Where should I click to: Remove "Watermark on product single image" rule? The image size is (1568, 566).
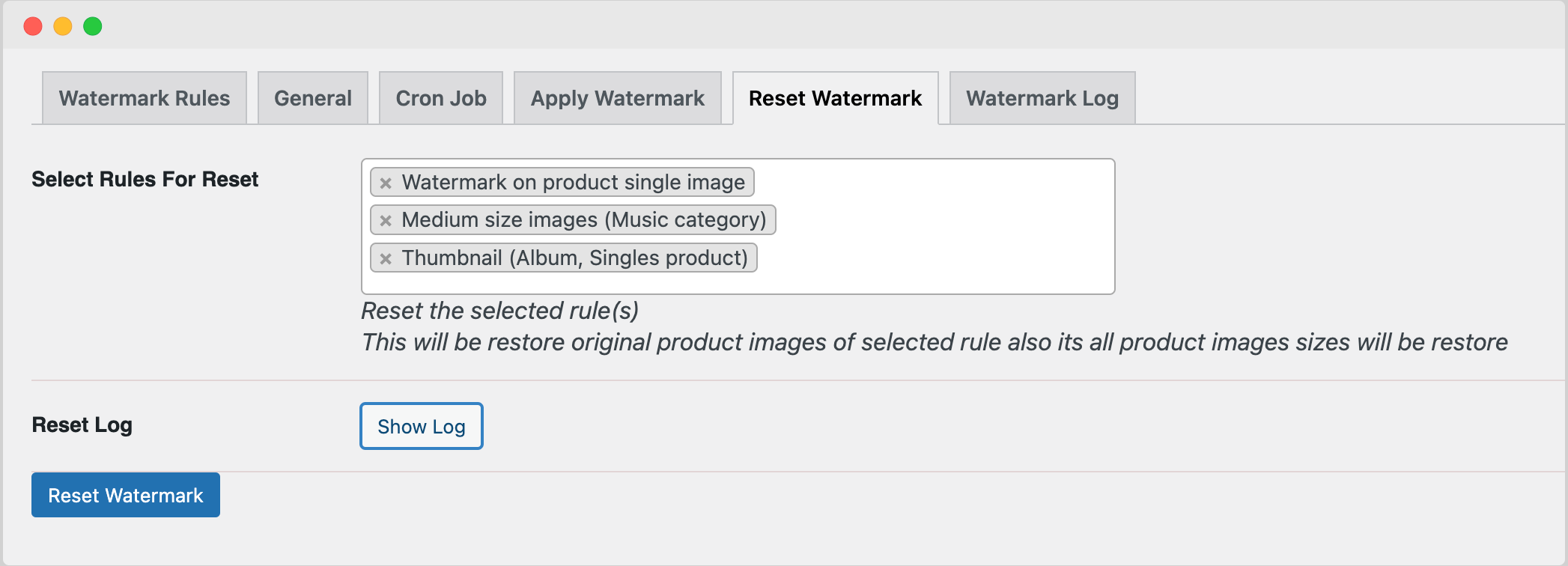pyautogui.click(x=386, y=182)
